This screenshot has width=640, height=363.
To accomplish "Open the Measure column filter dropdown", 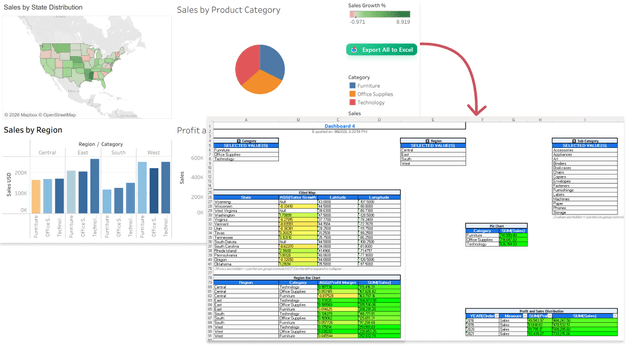I will [525, 316].
